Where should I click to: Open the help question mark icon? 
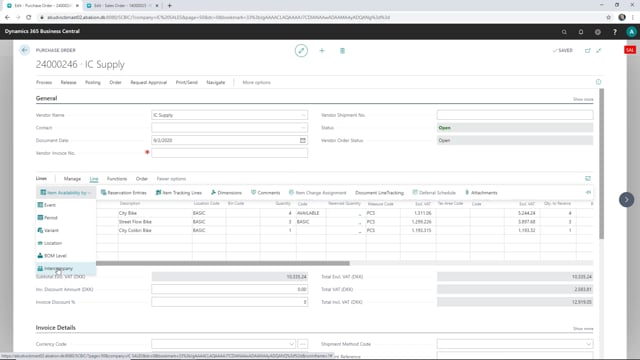pyautogui.click(x=615, y=32)
